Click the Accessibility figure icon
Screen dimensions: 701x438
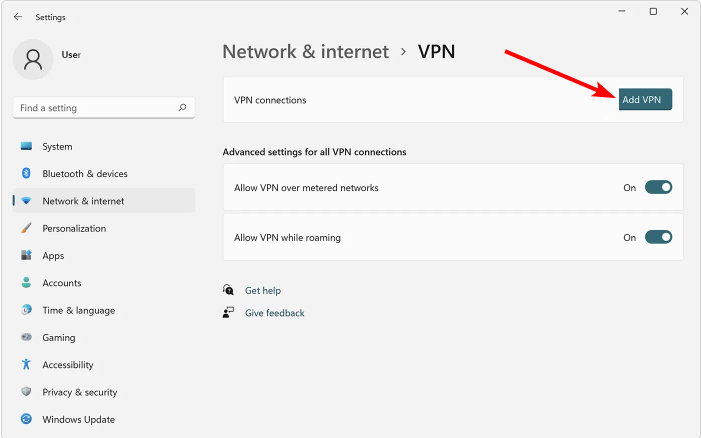coord(26,365)
